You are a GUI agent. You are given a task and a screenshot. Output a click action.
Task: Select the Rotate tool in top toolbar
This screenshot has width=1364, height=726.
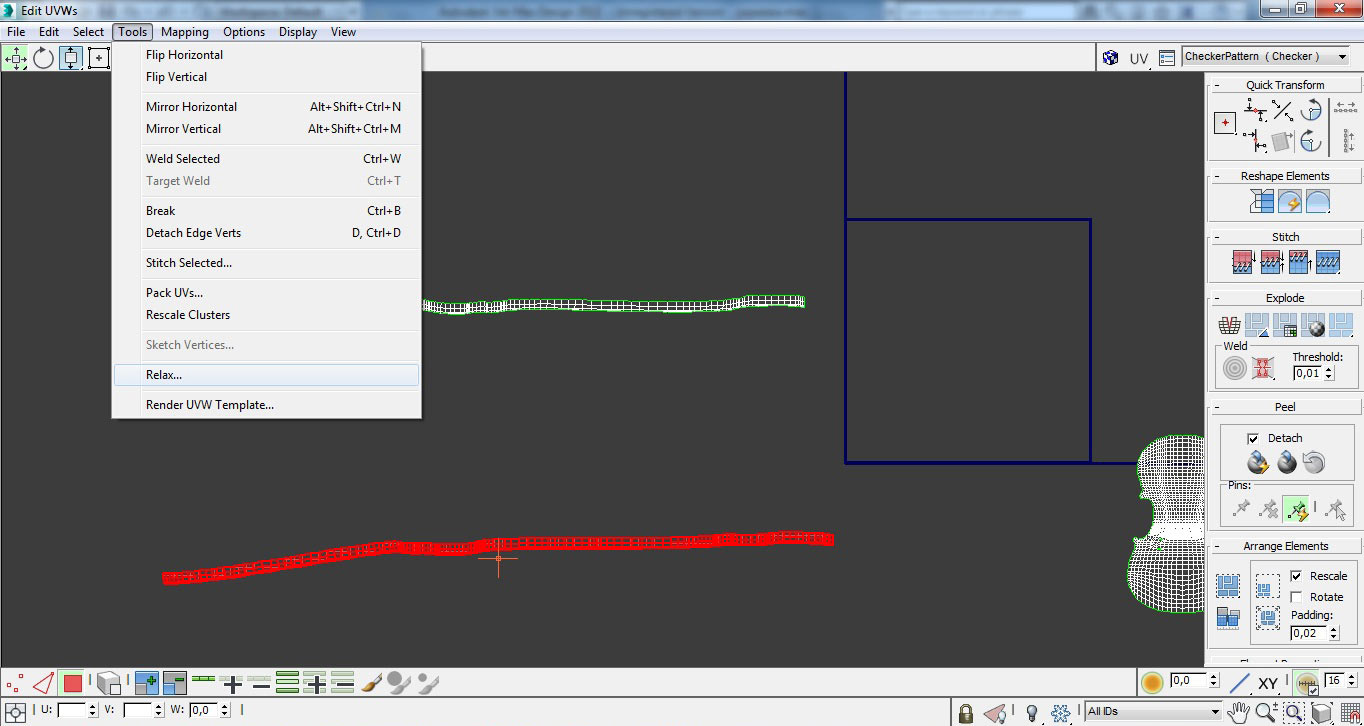coord(43,58)
